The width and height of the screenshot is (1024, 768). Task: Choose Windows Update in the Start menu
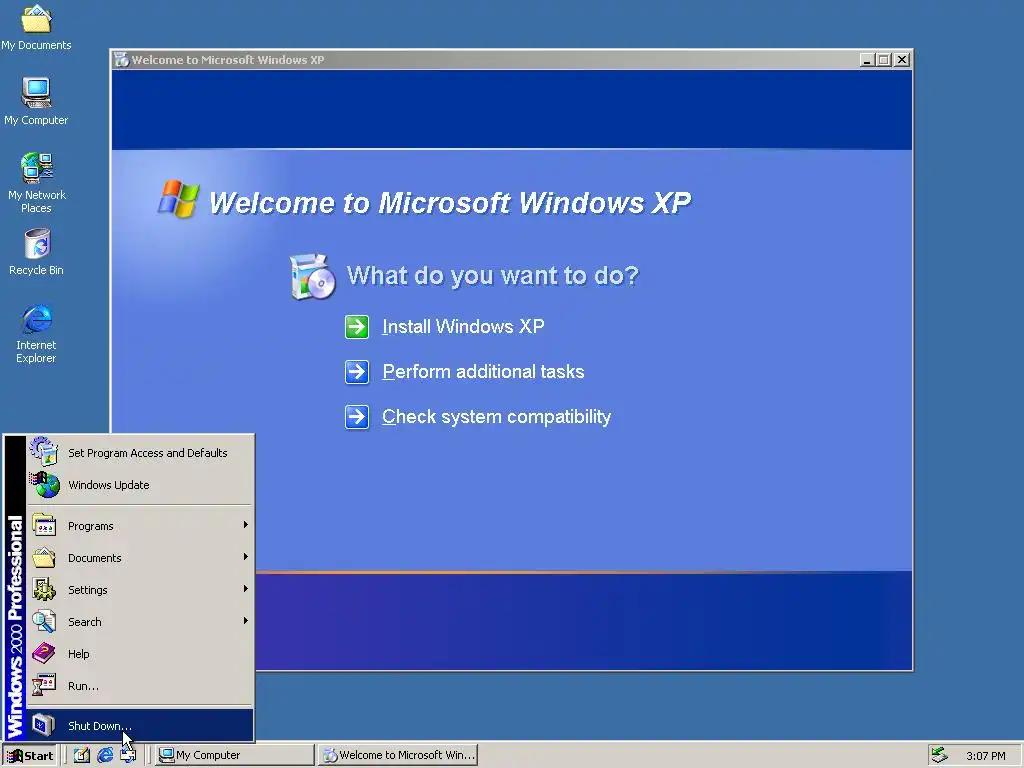tap(140, 485)
